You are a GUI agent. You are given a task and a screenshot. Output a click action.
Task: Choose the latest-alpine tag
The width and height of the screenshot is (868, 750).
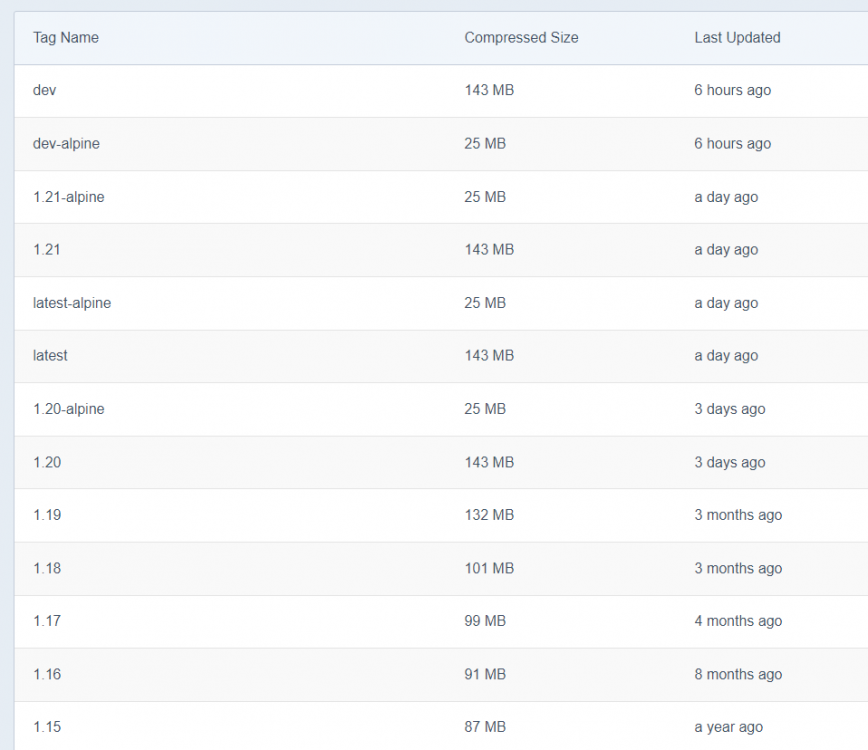(72, 303)
